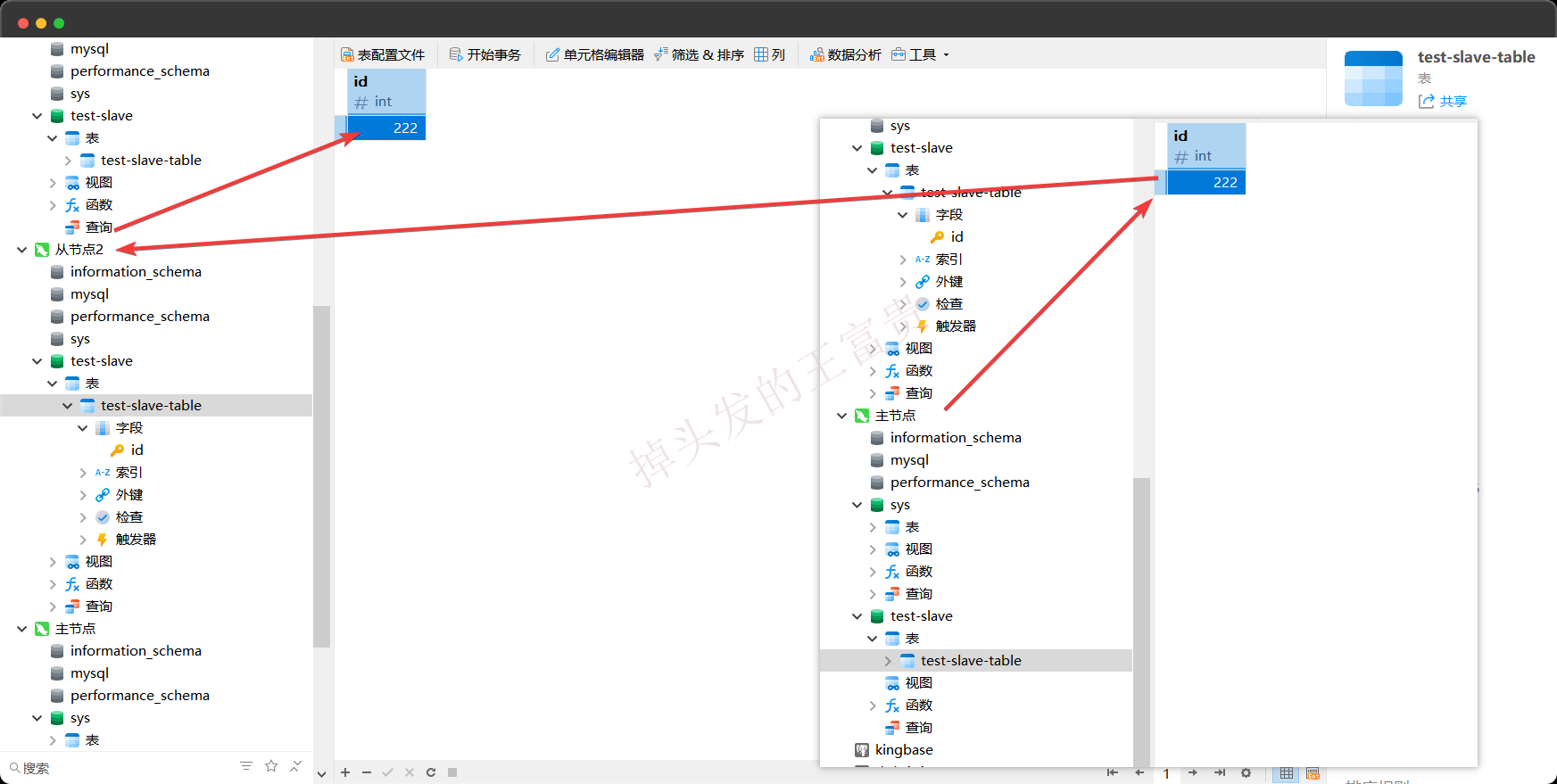Click the 外键 link icon in left sidebar
Image resolution: width=1557 pixels, height=784 pixels.
tap(103, 495)
